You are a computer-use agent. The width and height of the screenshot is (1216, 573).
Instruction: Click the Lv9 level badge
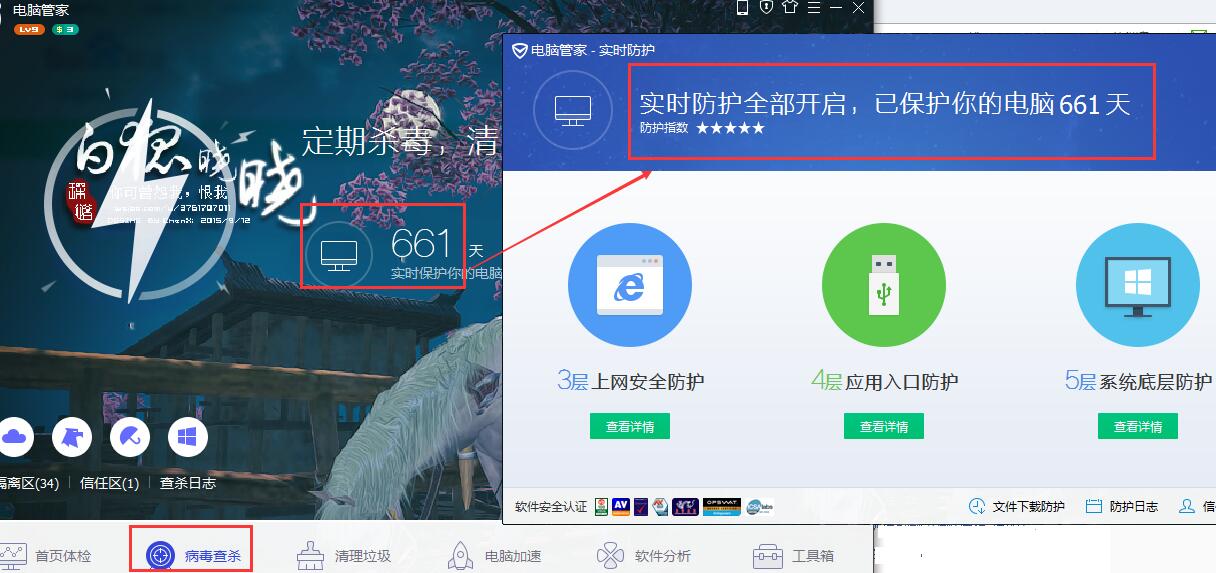[28, 29]
